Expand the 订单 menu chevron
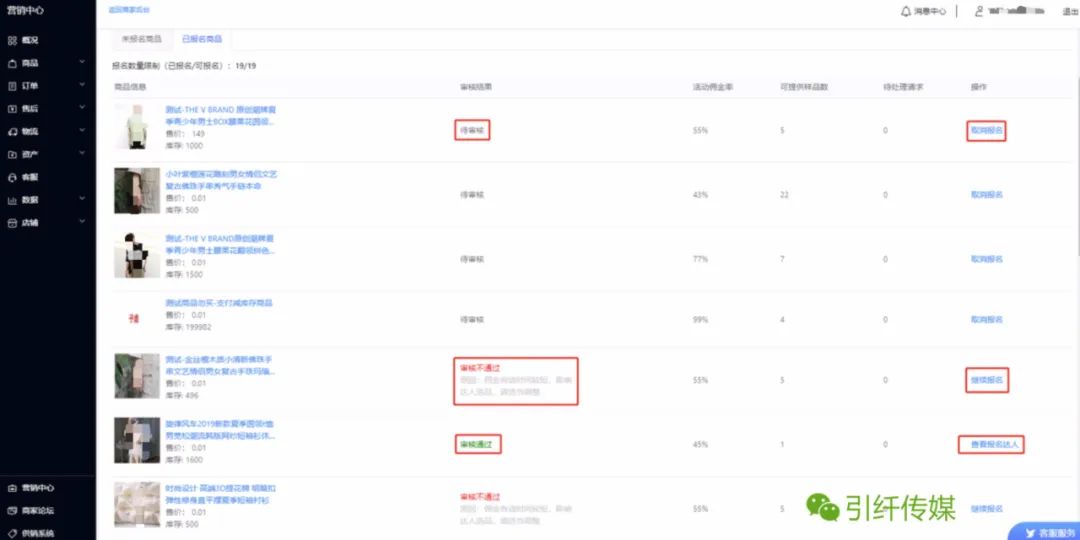The image size is (1080, 540). click(82, 85)
